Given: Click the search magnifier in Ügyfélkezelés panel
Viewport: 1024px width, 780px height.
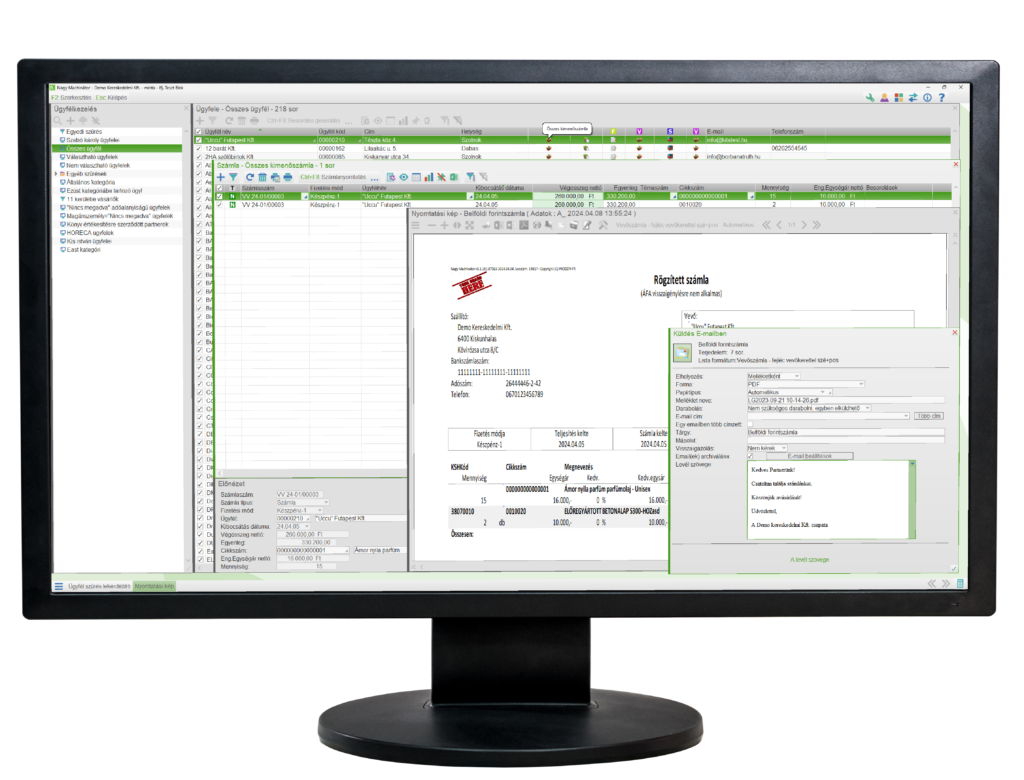Looking at the screenshot, I should pos(57,120).
